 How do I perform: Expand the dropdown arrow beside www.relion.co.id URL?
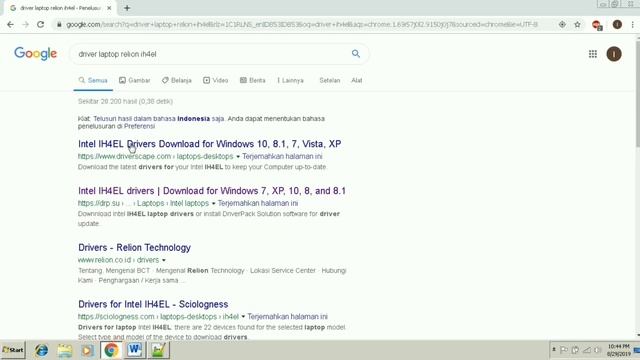click(164, 260)
